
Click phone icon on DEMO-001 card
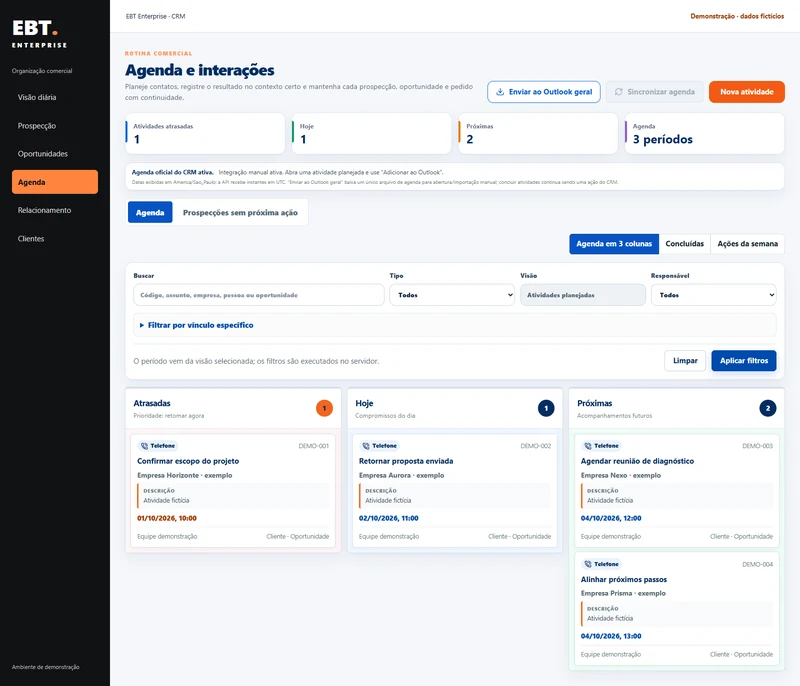(144, 446)
